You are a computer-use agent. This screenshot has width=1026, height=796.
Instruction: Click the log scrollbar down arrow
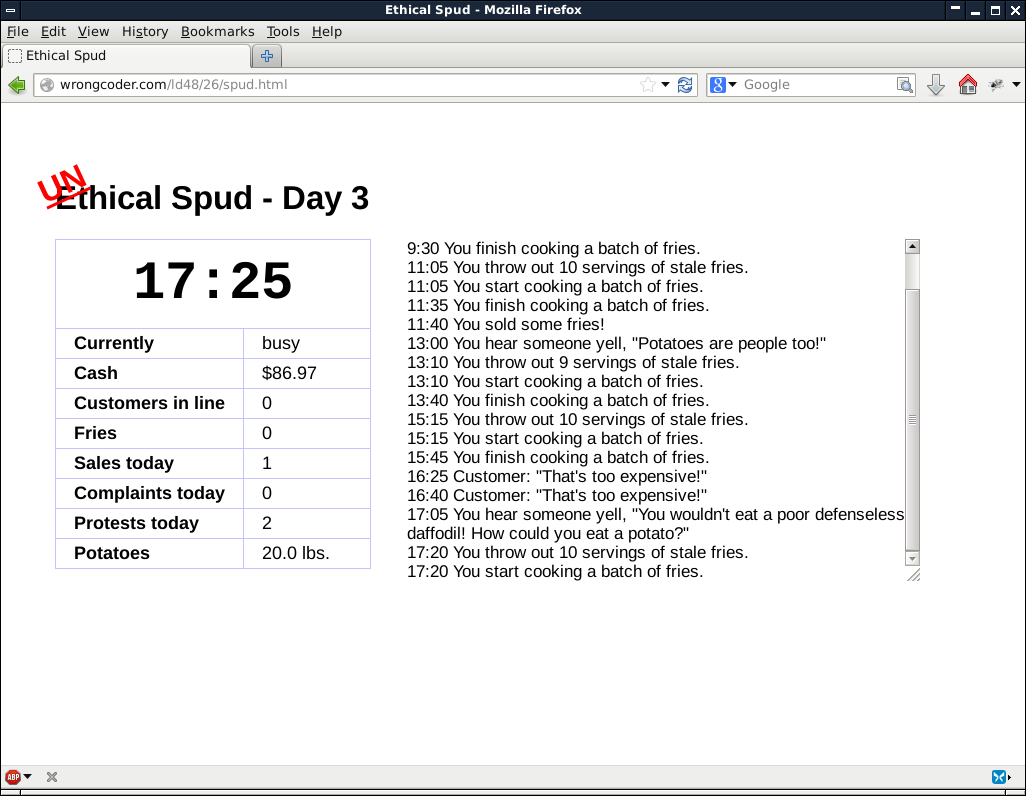tap(912, 558)
